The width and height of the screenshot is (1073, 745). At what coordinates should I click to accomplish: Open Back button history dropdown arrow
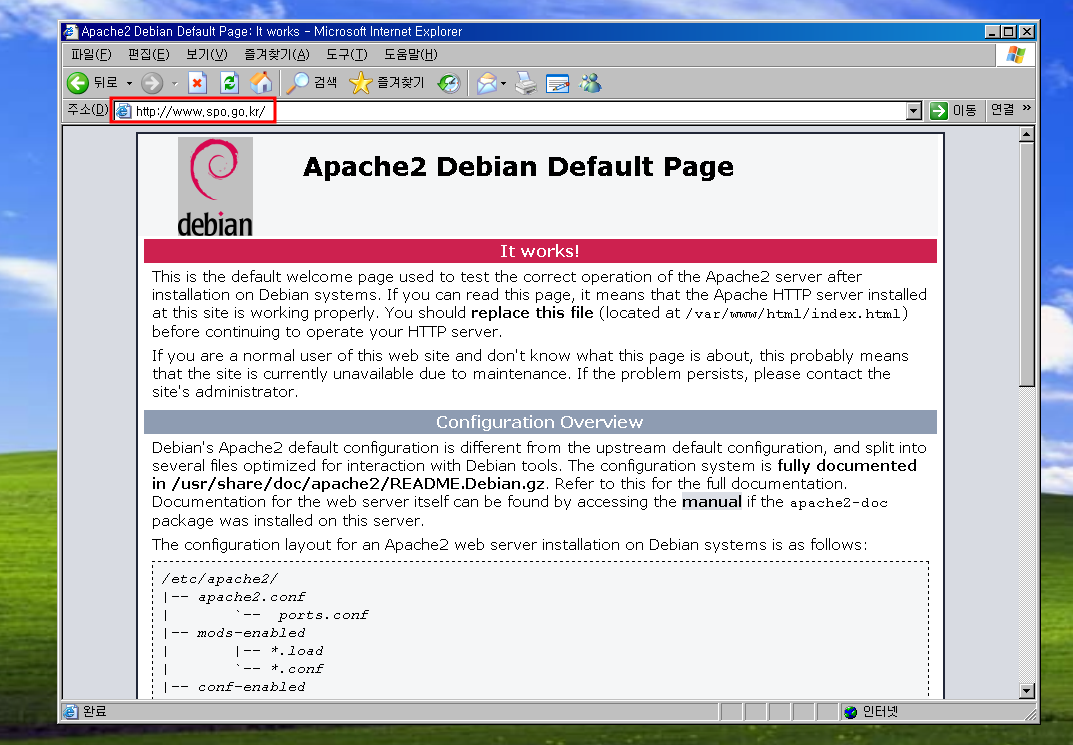point(129,83)
